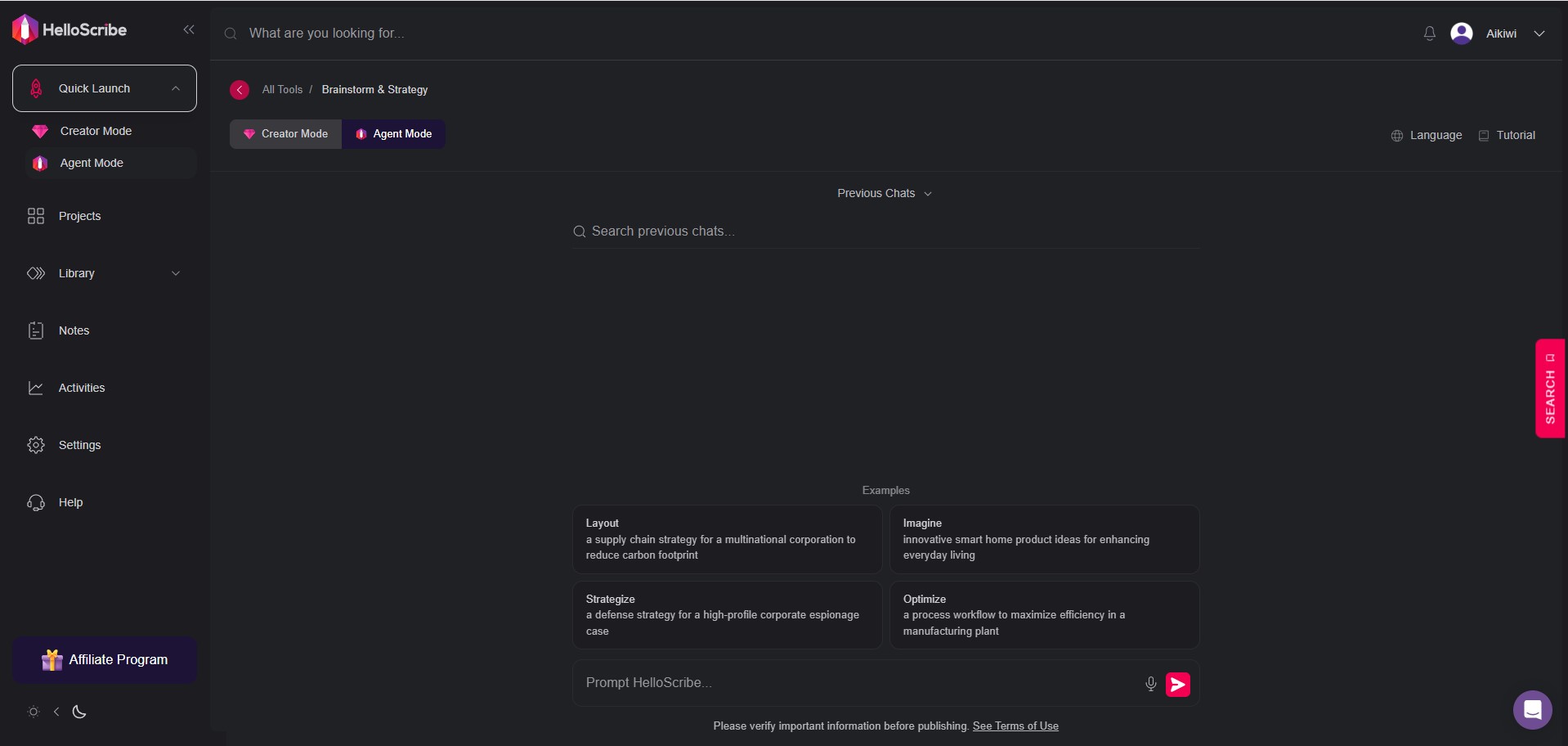Click the pink SEARCH side tab
Image resolution: width=1568 pixels, height=746 pixels.
[x=1550, y=389]
